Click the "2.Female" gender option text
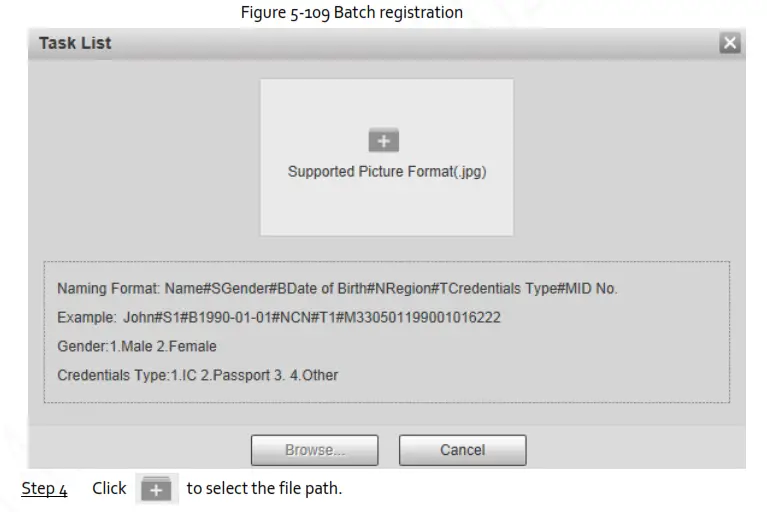This screenshot has height=512, width=767. pyautogui.click(x=188, y=346)
